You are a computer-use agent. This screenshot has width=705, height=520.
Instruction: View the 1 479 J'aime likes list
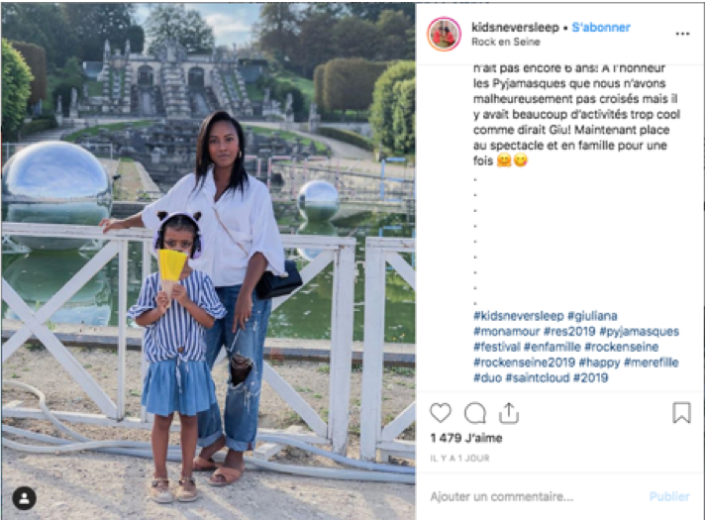tap(466, 438)
